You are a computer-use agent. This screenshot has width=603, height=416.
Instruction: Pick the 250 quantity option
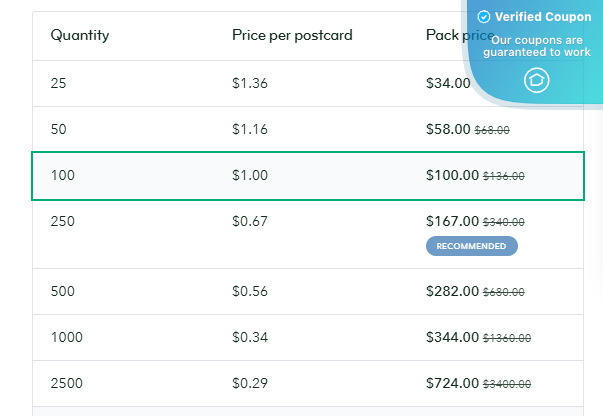coord(62,221)
